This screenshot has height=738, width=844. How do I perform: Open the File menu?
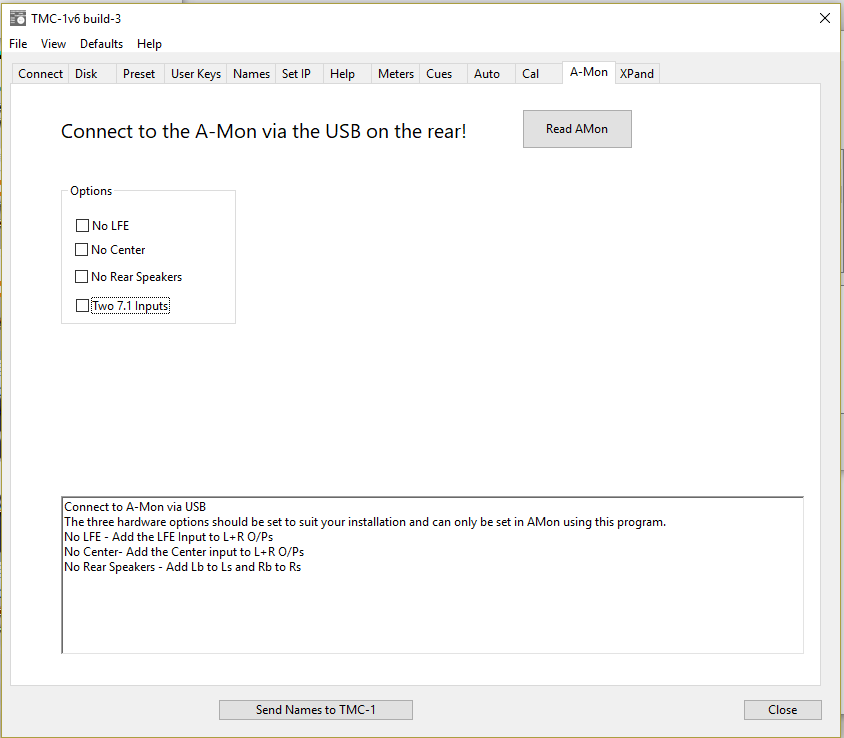tap(18, 44)
